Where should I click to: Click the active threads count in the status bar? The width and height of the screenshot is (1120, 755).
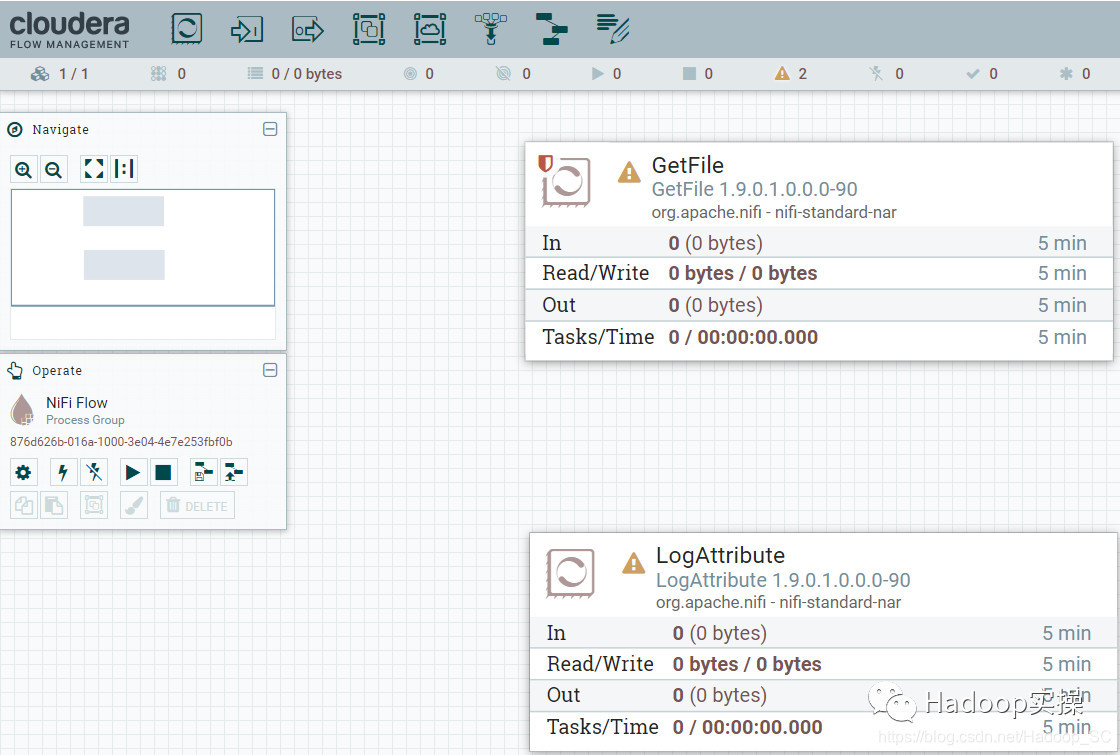[169, 74]
